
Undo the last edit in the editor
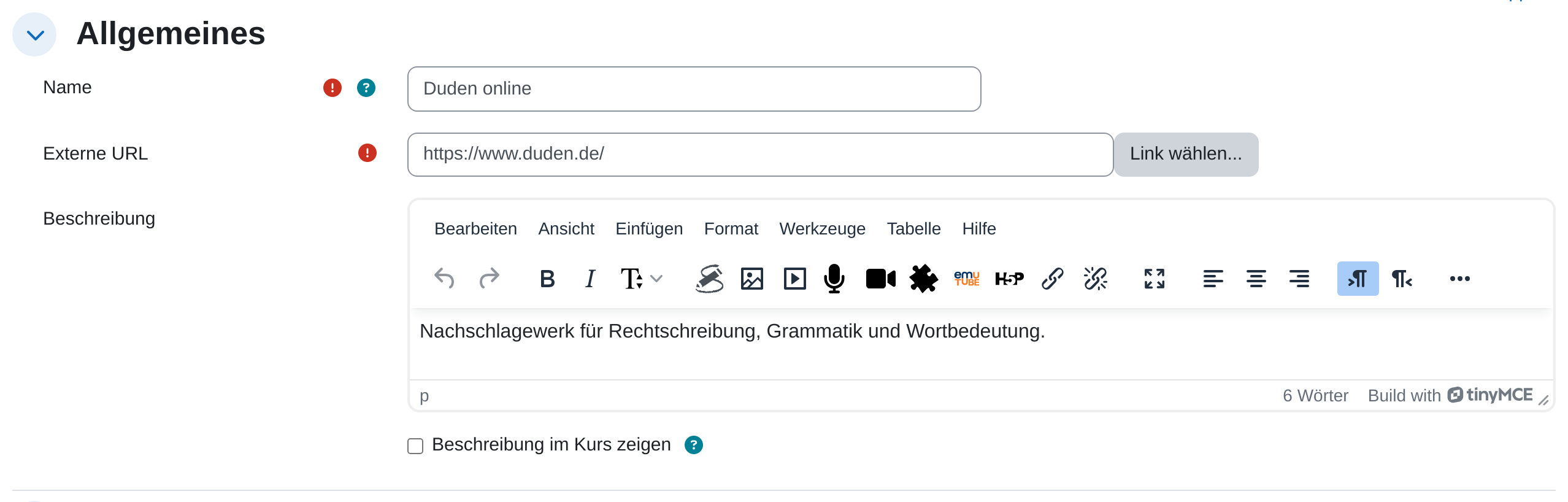pyautogui.click(x=444, y=279)
